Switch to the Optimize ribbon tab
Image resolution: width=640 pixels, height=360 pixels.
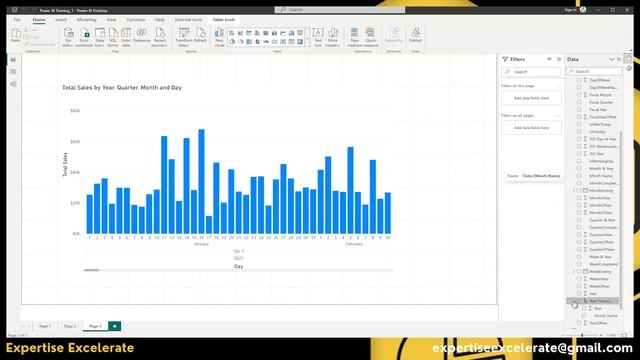[136, 20]
